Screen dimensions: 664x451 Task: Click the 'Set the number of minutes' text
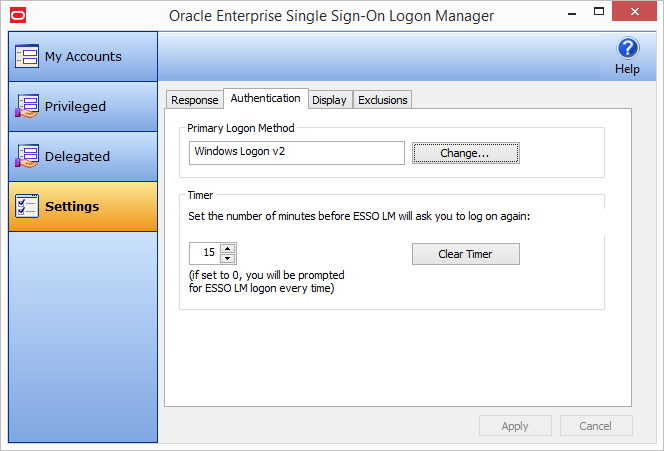coord(359,216)
